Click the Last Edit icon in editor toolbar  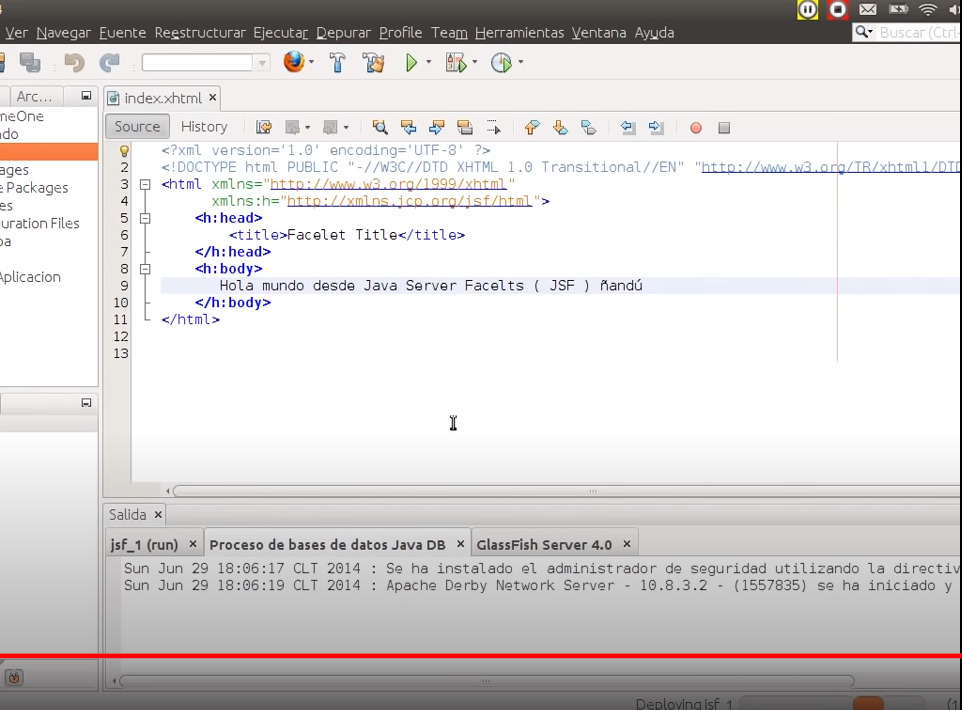(x=264, y=127)
